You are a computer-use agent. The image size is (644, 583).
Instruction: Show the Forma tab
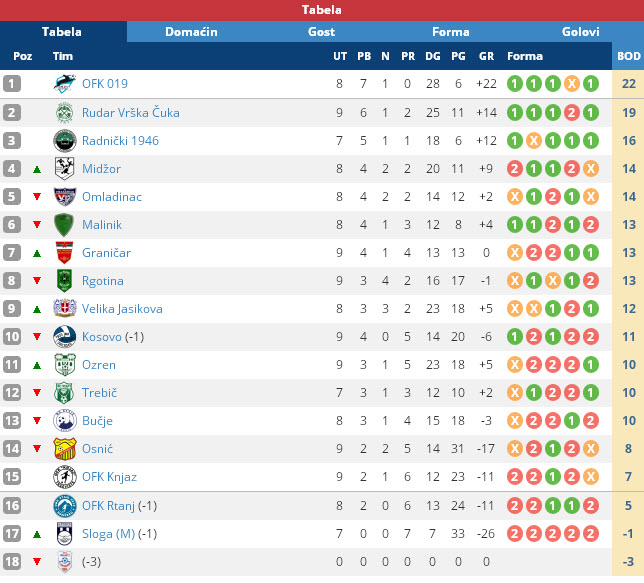(450, 32)
